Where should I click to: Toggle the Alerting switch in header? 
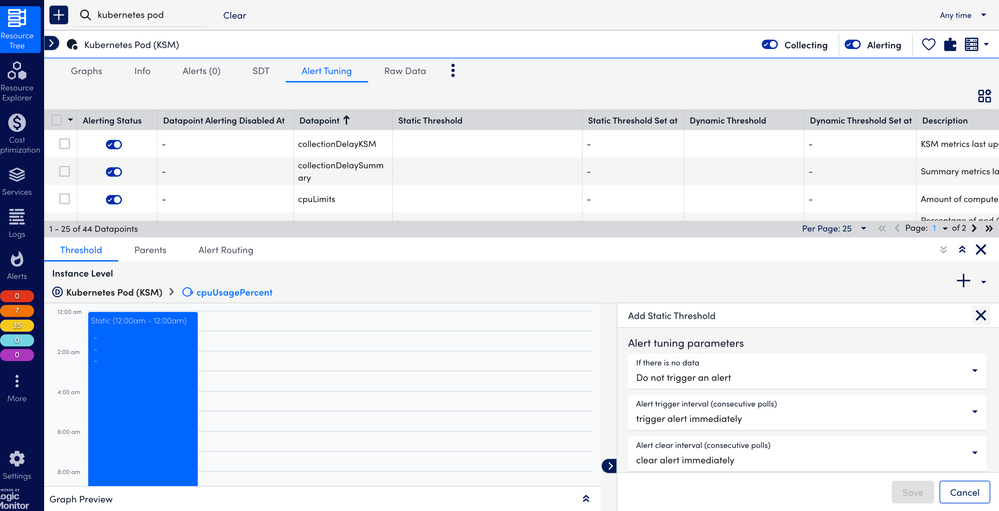coord(852,45)
